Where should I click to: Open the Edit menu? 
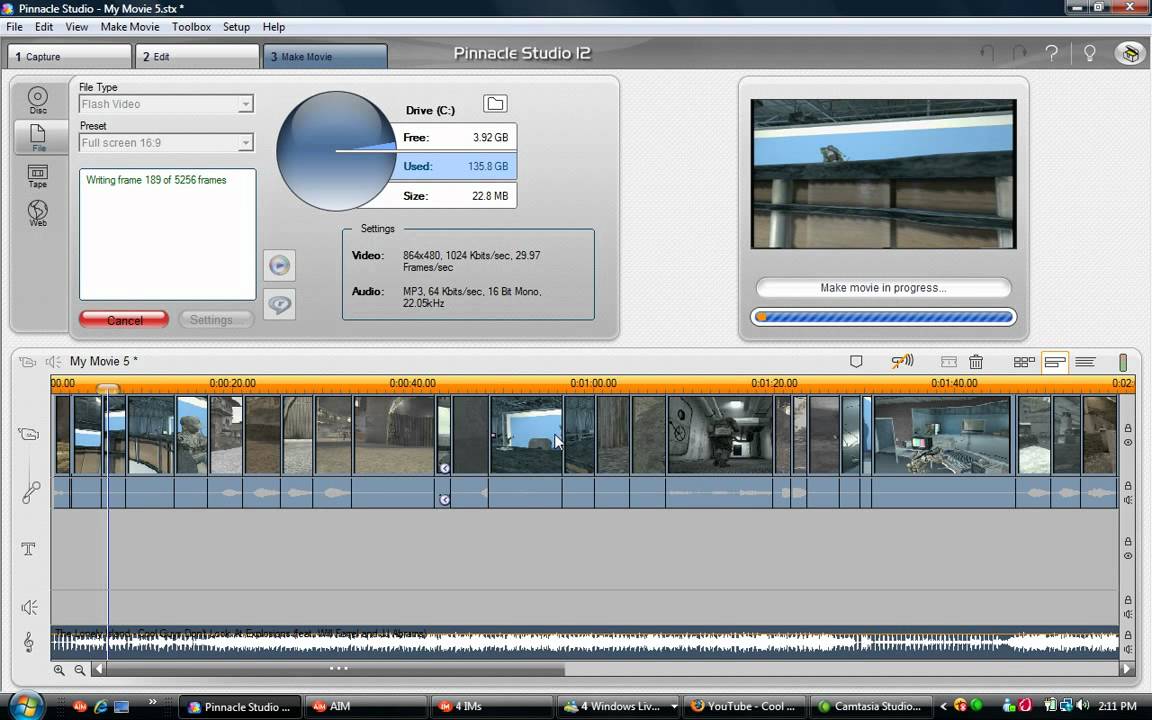coord(44,26)
